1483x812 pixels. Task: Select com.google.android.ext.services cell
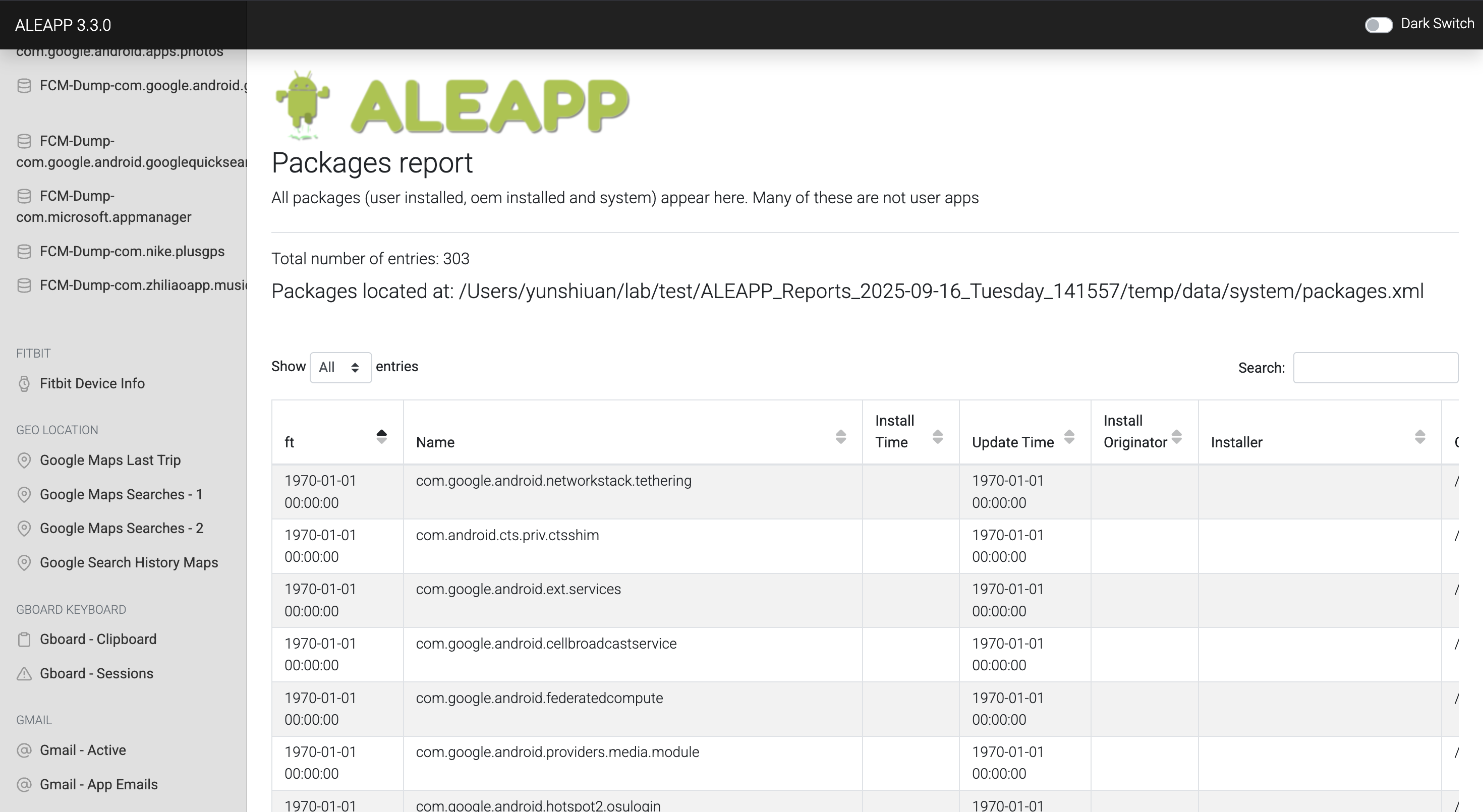[x=633, y=600]
